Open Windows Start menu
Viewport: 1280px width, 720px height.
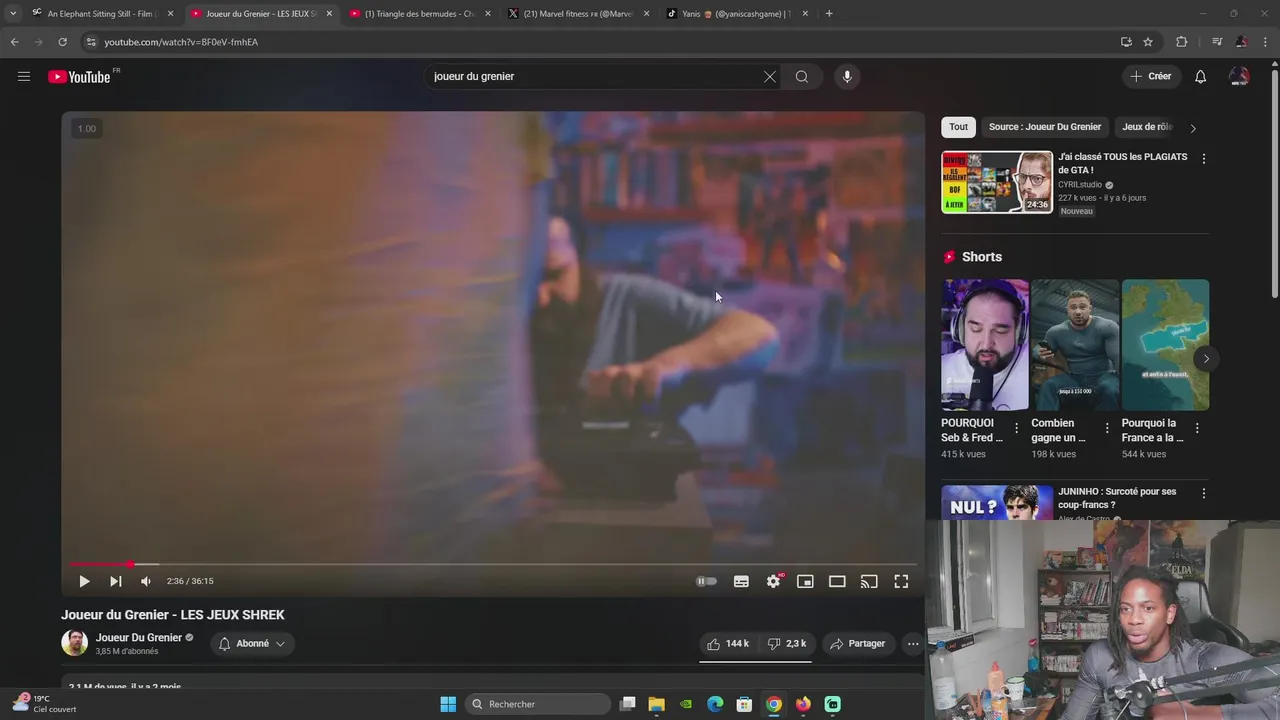[x=448, y=704]
